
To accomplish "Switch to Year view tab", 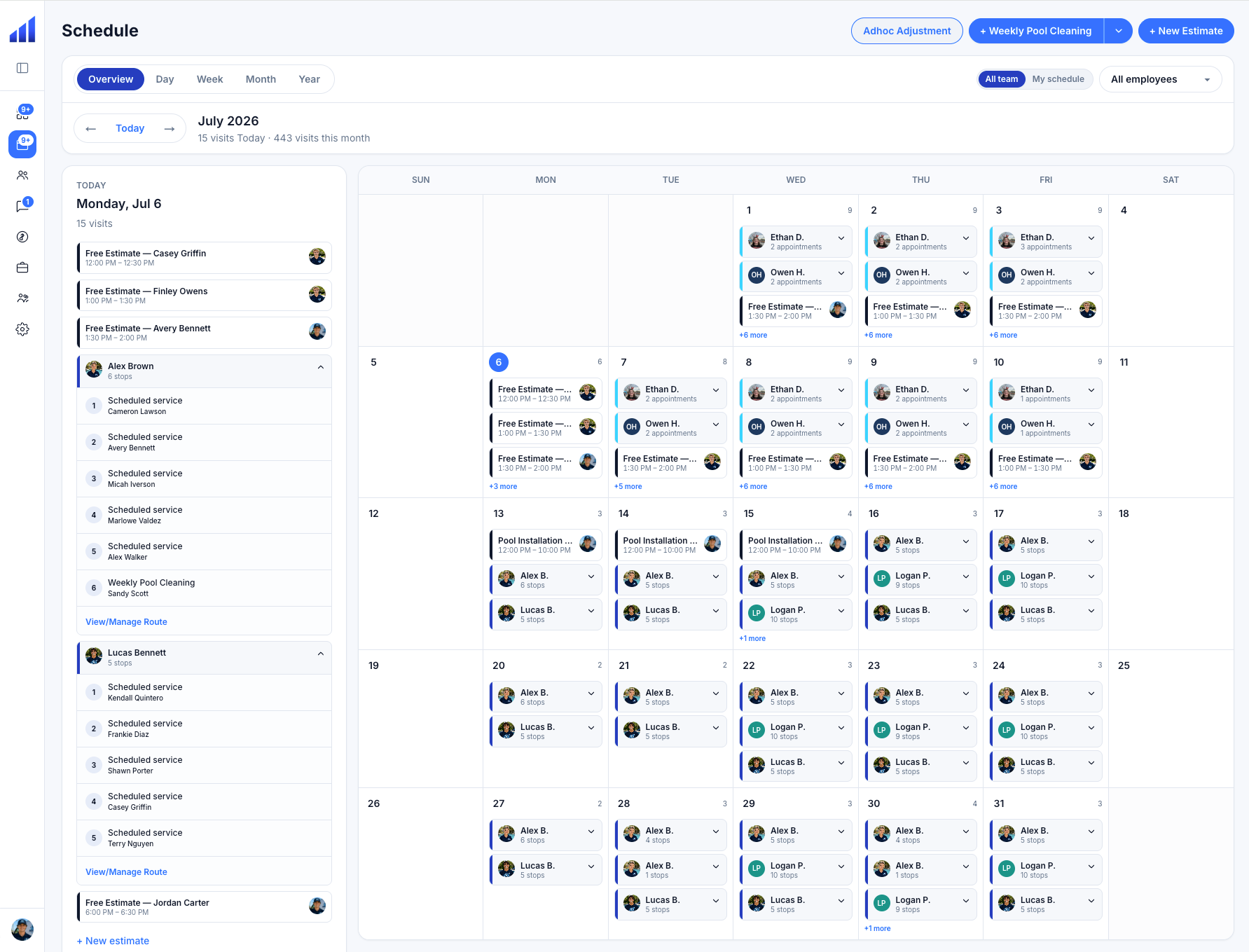I will [309, 79].
